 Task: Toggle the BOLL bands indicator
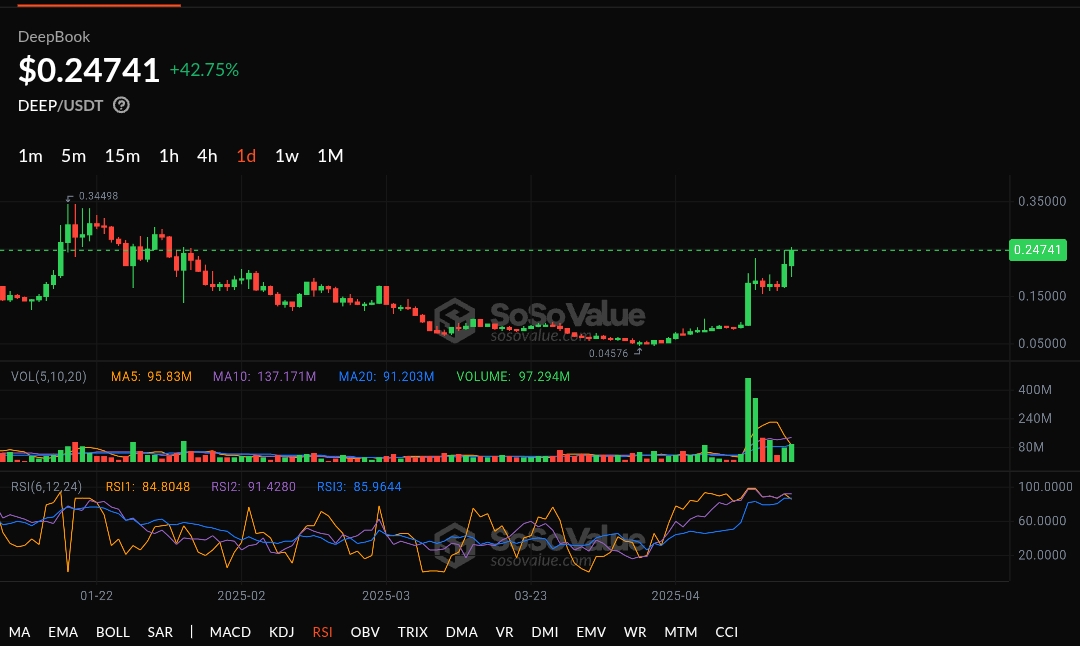click(113, 632)
